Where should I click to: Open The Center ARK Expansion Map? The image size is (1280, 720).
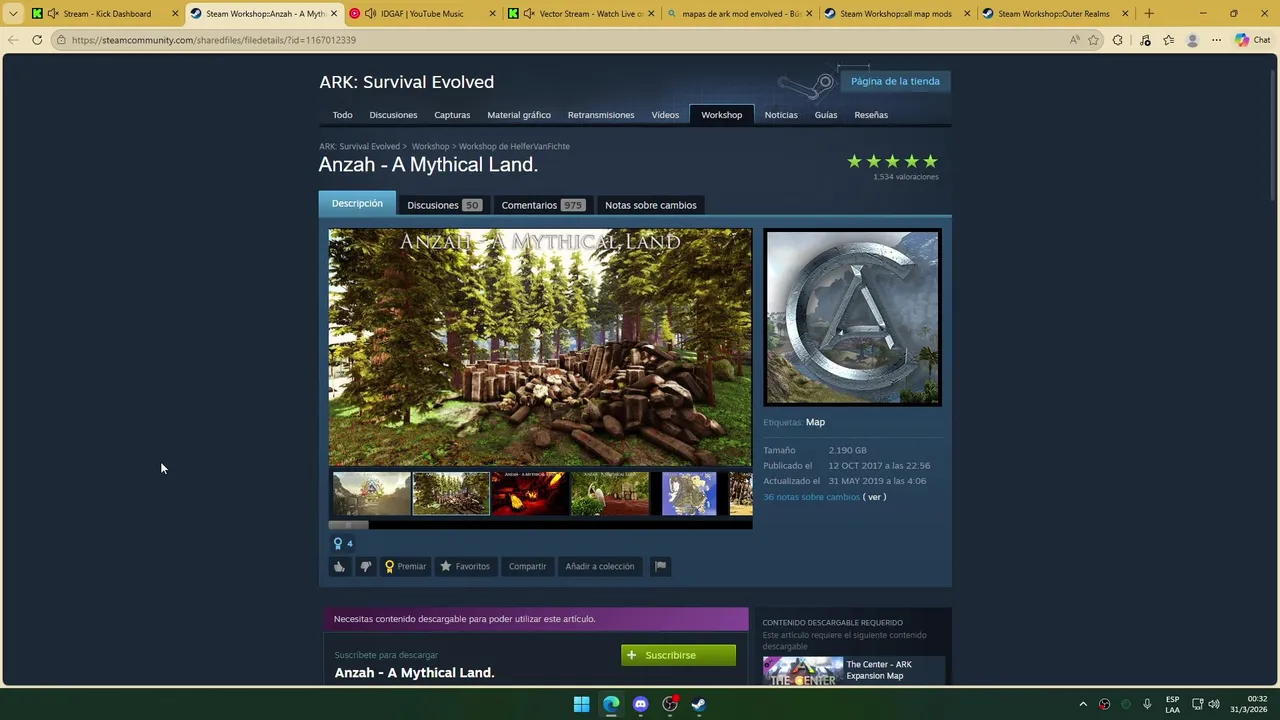click(853, 670)
